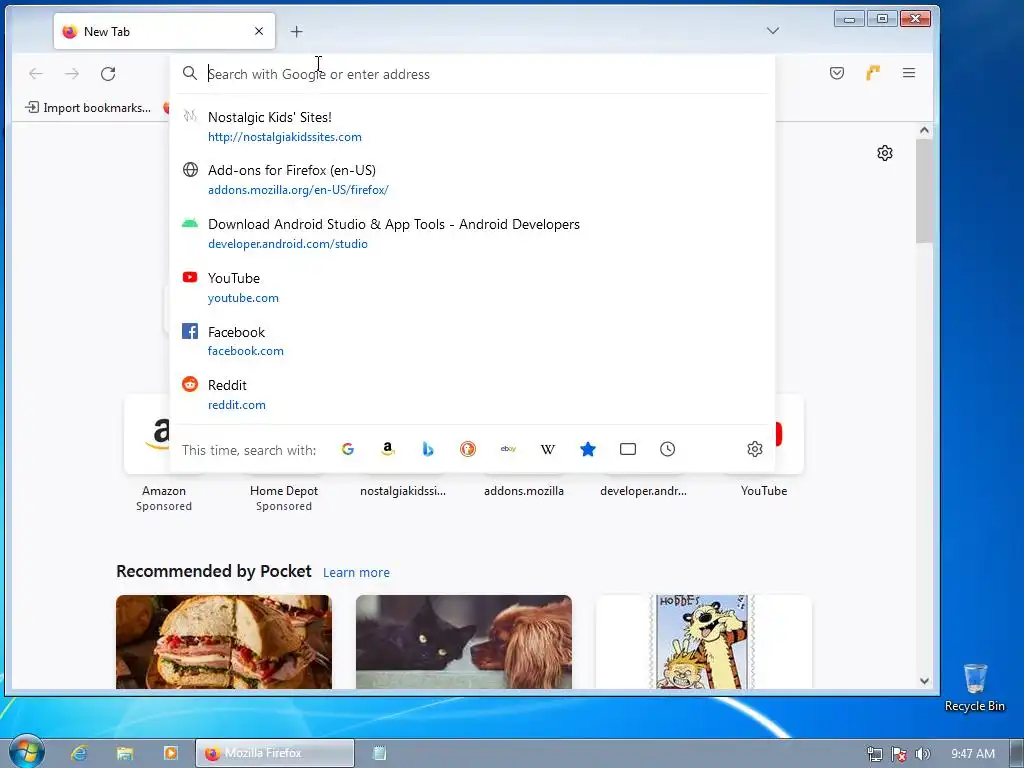This screenshot has height=768, width=1024.
Task: Search this time with Amazon icon
Action: (388, 449)
